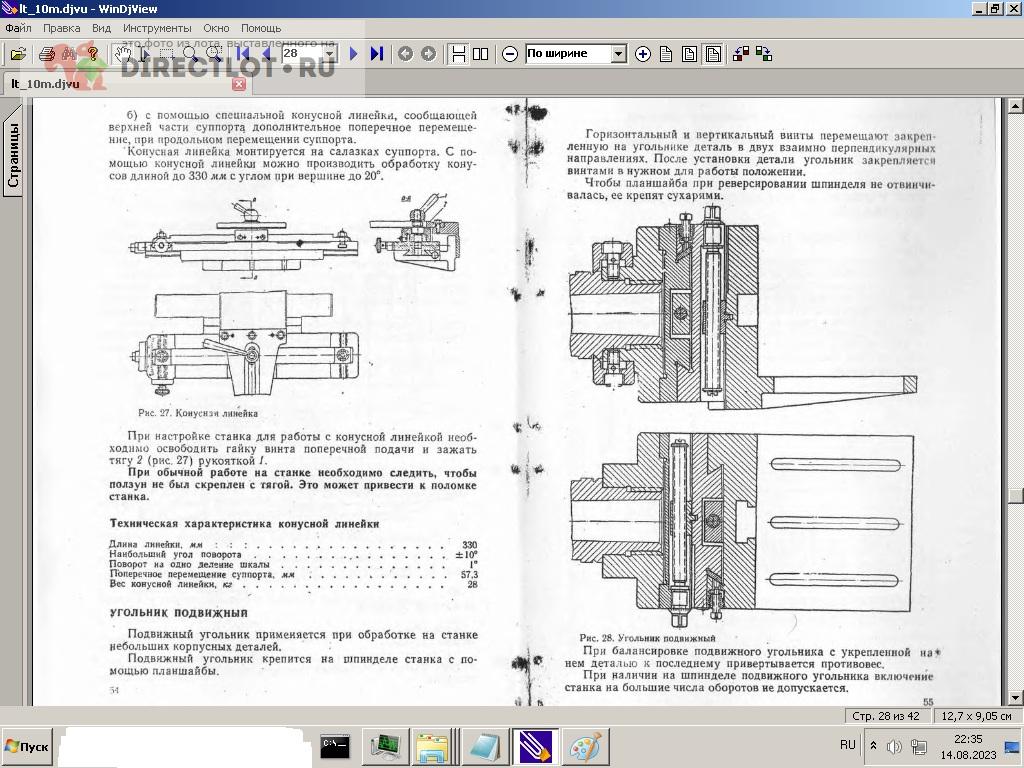Click the network tray icon
The image size is (1024, 768).
click(x=919, y=746)
